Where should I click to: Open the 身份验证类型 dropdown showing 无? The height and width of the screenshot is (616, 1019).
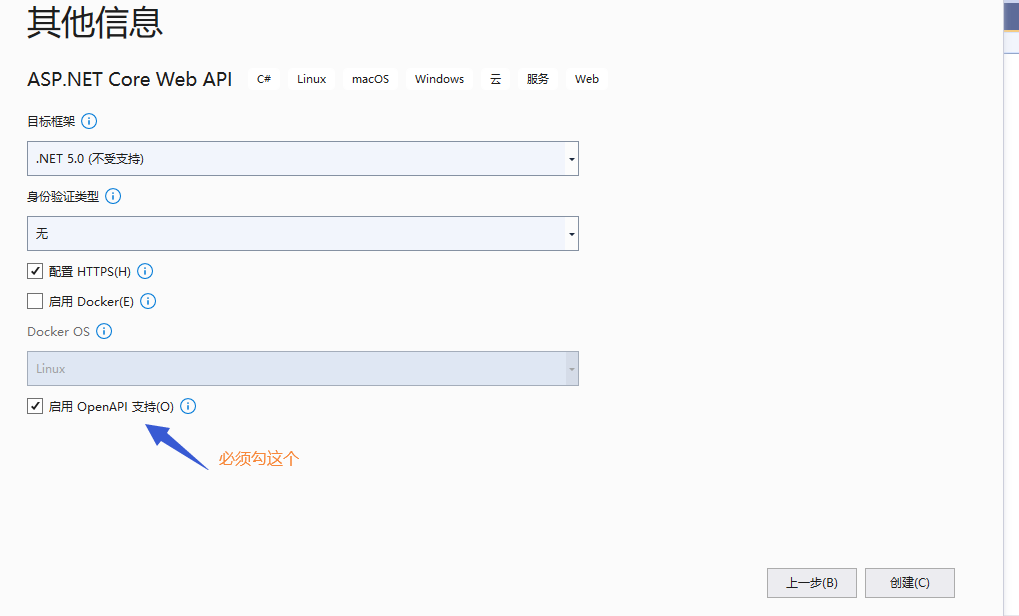303,233
